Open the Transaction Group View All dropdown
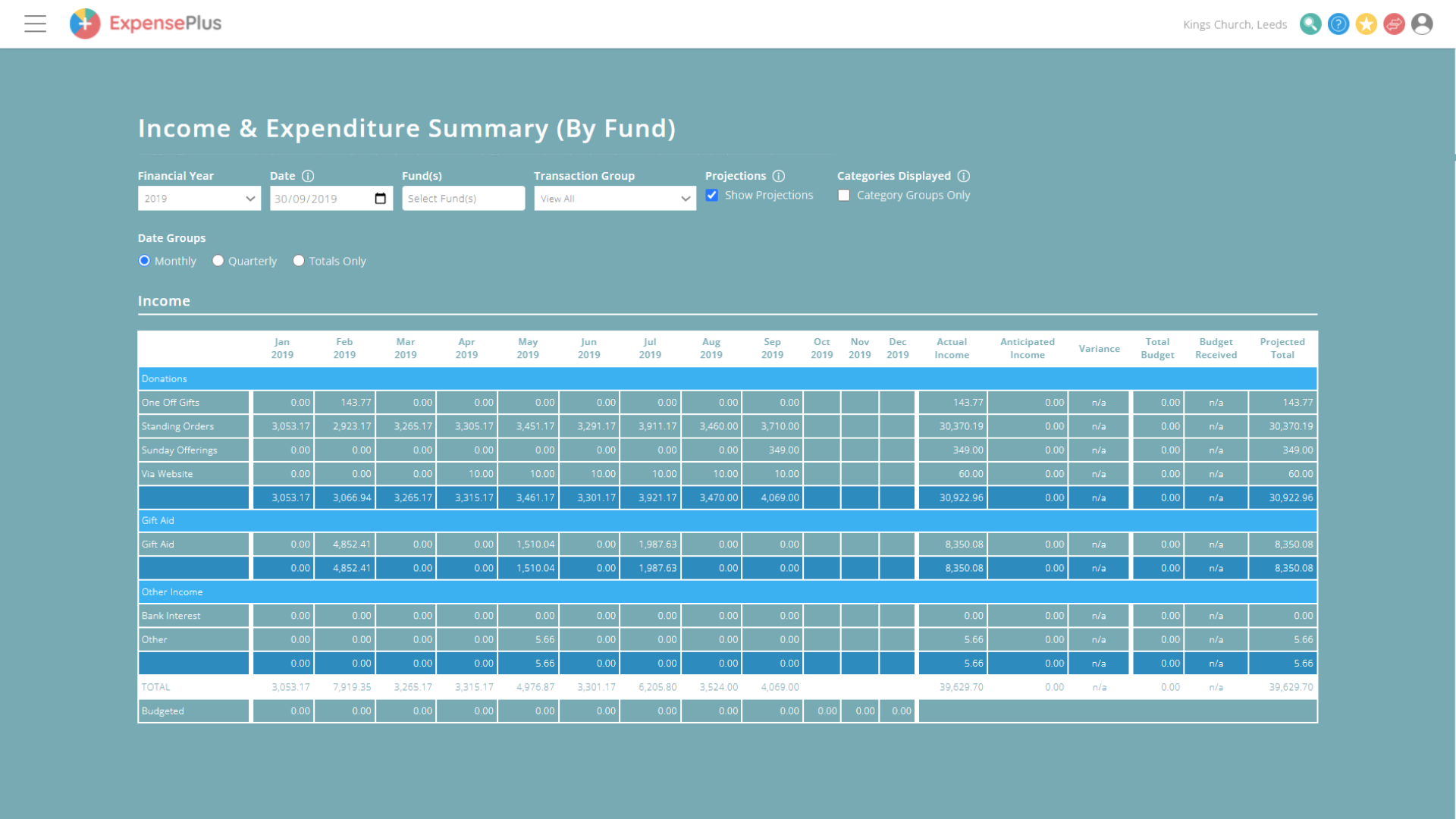This screenshot has height=819, width=1456. click(614, 199)
